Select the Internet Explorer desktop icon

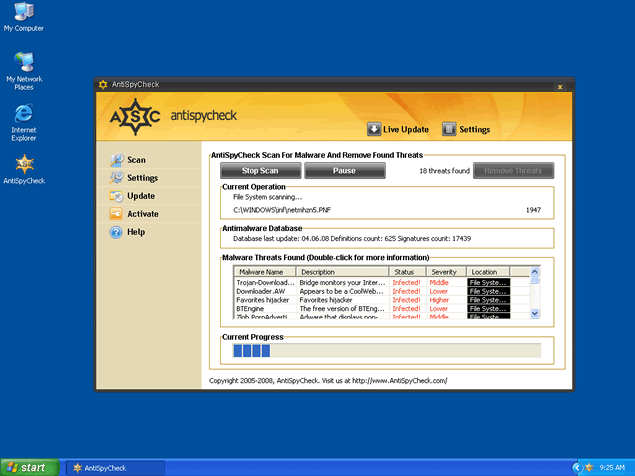tap(23, 112)
